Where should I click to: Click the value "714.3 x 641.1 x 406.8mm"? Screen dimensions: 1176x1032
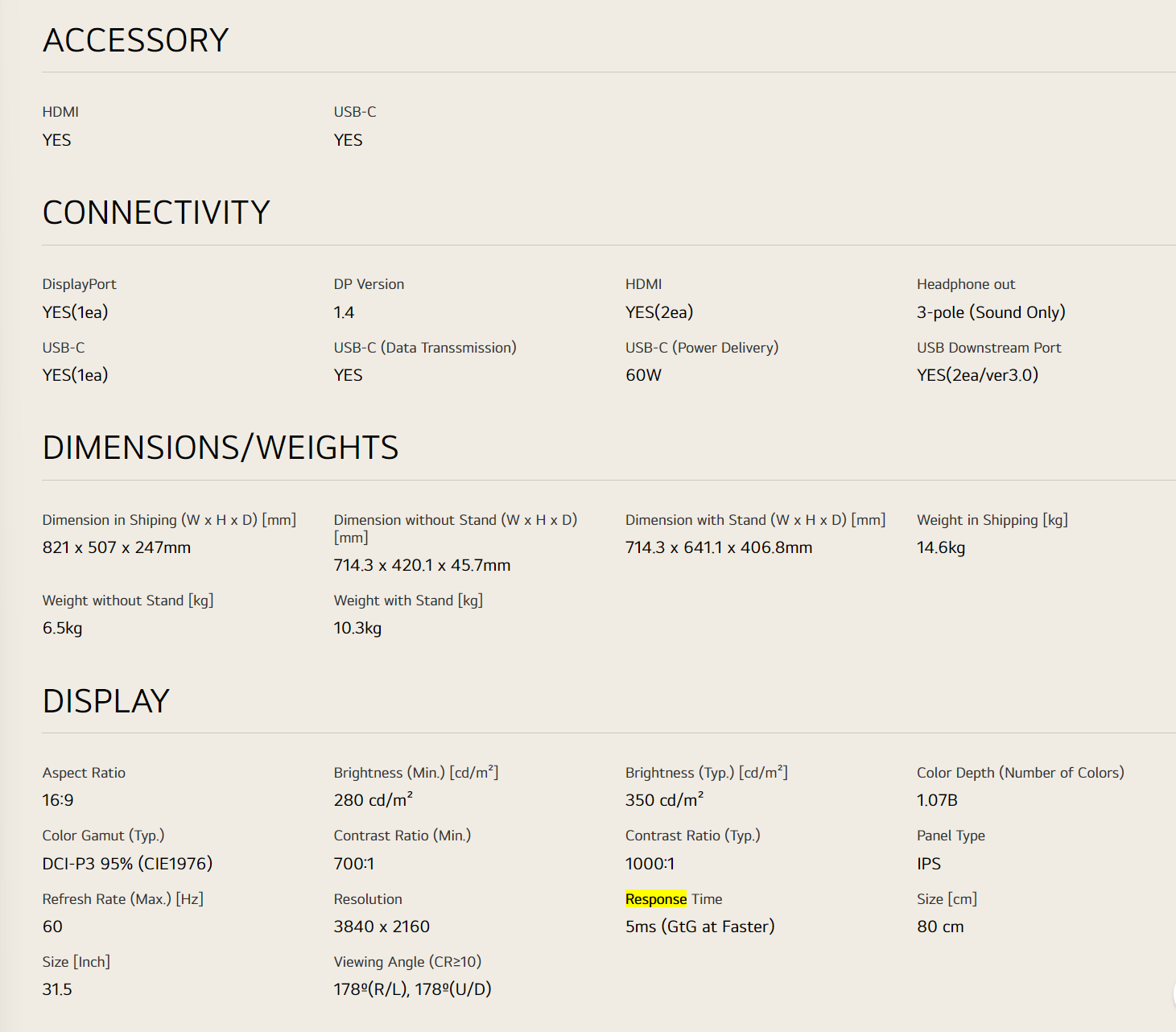719,547
